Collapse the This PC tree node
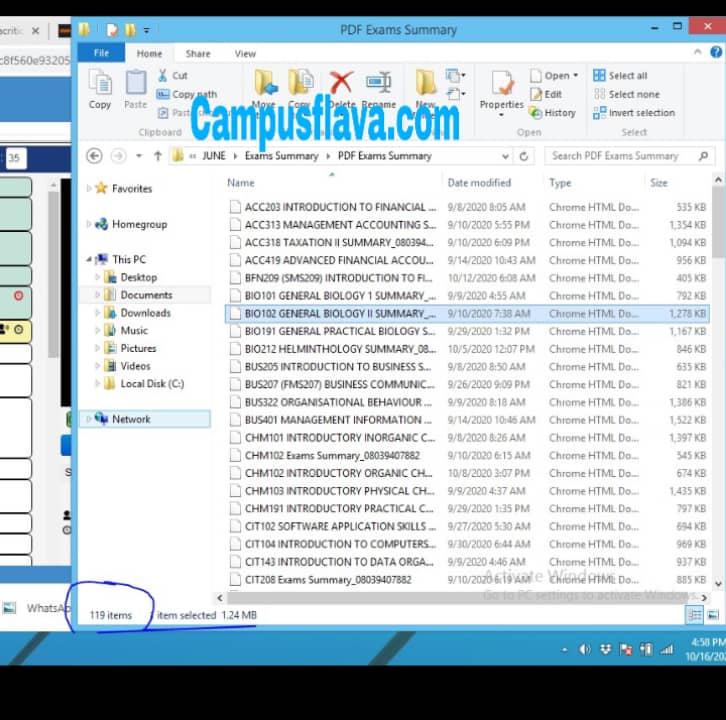 [88, 259]
